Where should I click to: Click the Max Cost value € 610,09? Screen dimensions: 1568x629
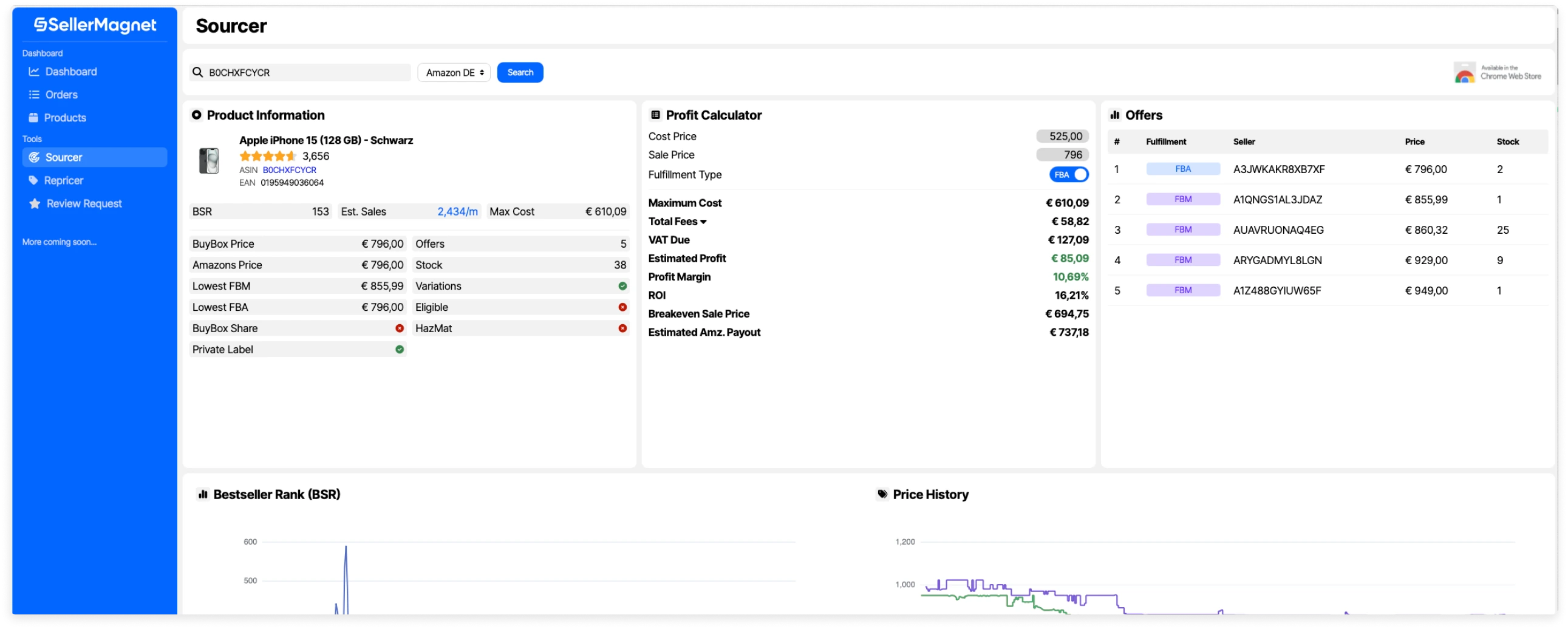[605, 212]
